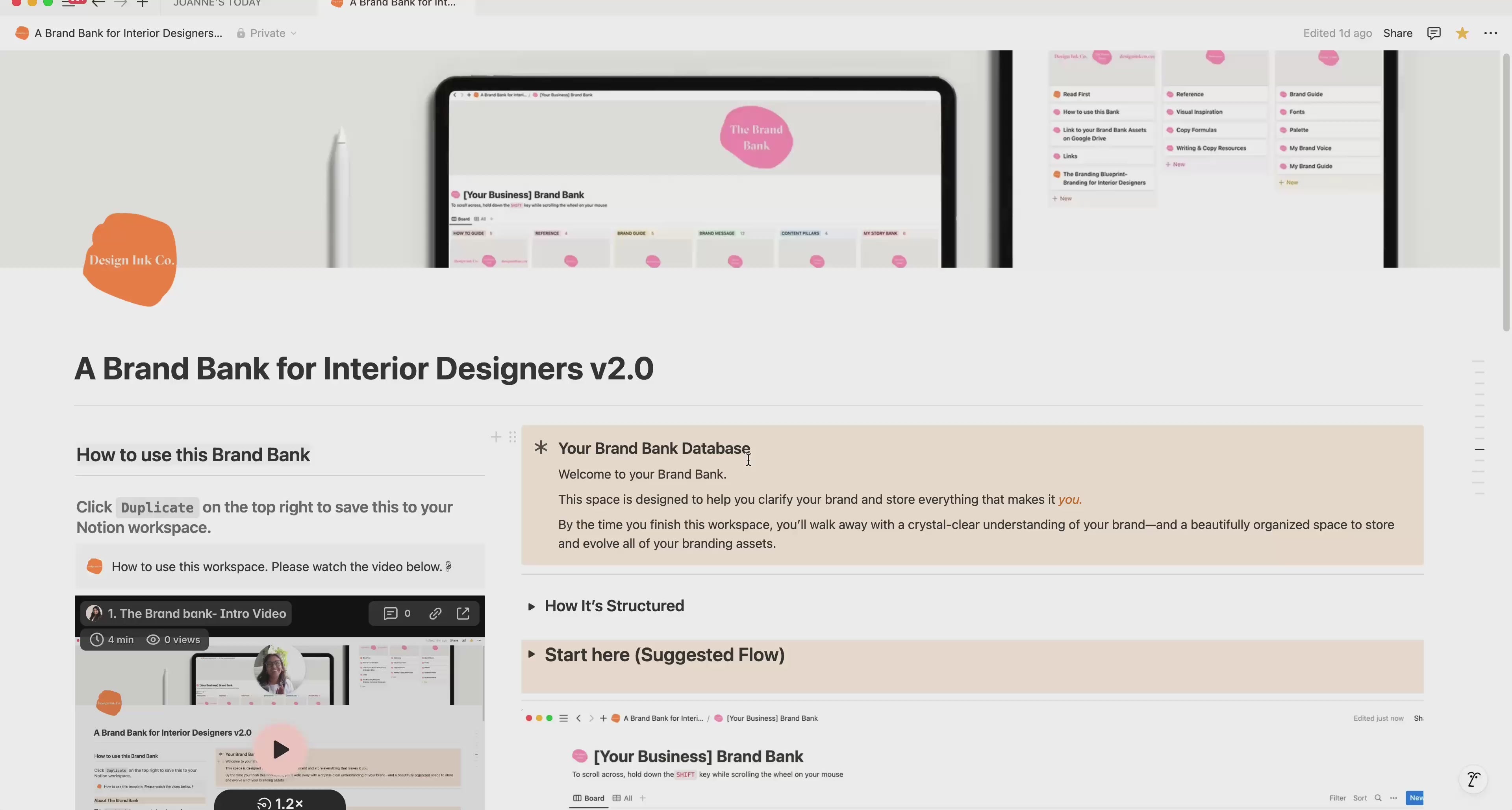This screenshot has width=1512, height=810.
Task: Click the Design Ink Co. page icon
Action: (x=130, y=260)
